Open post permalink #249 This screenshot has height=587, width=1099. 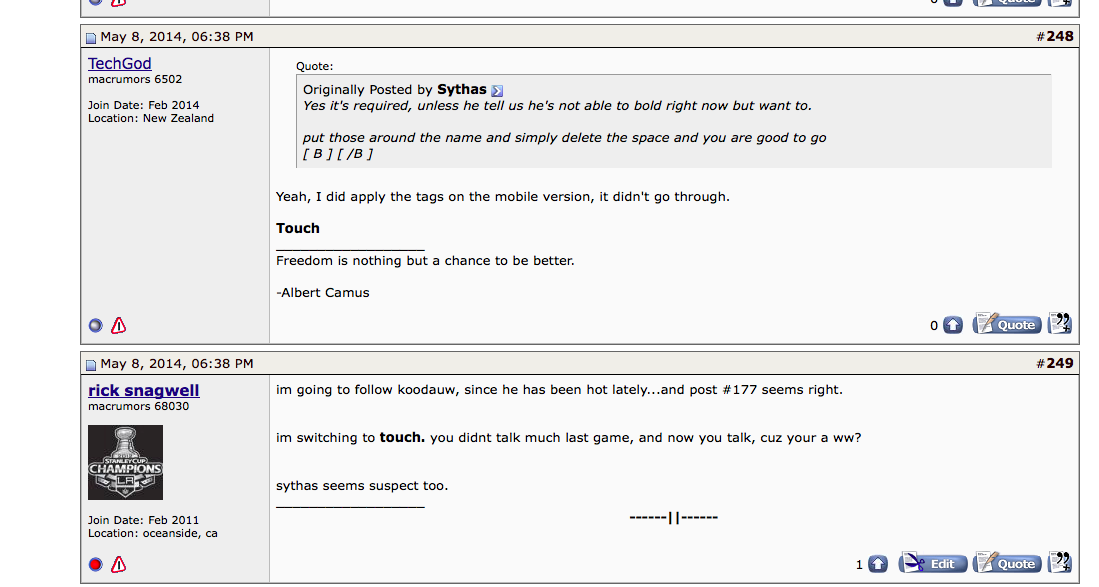point(1060,364)
